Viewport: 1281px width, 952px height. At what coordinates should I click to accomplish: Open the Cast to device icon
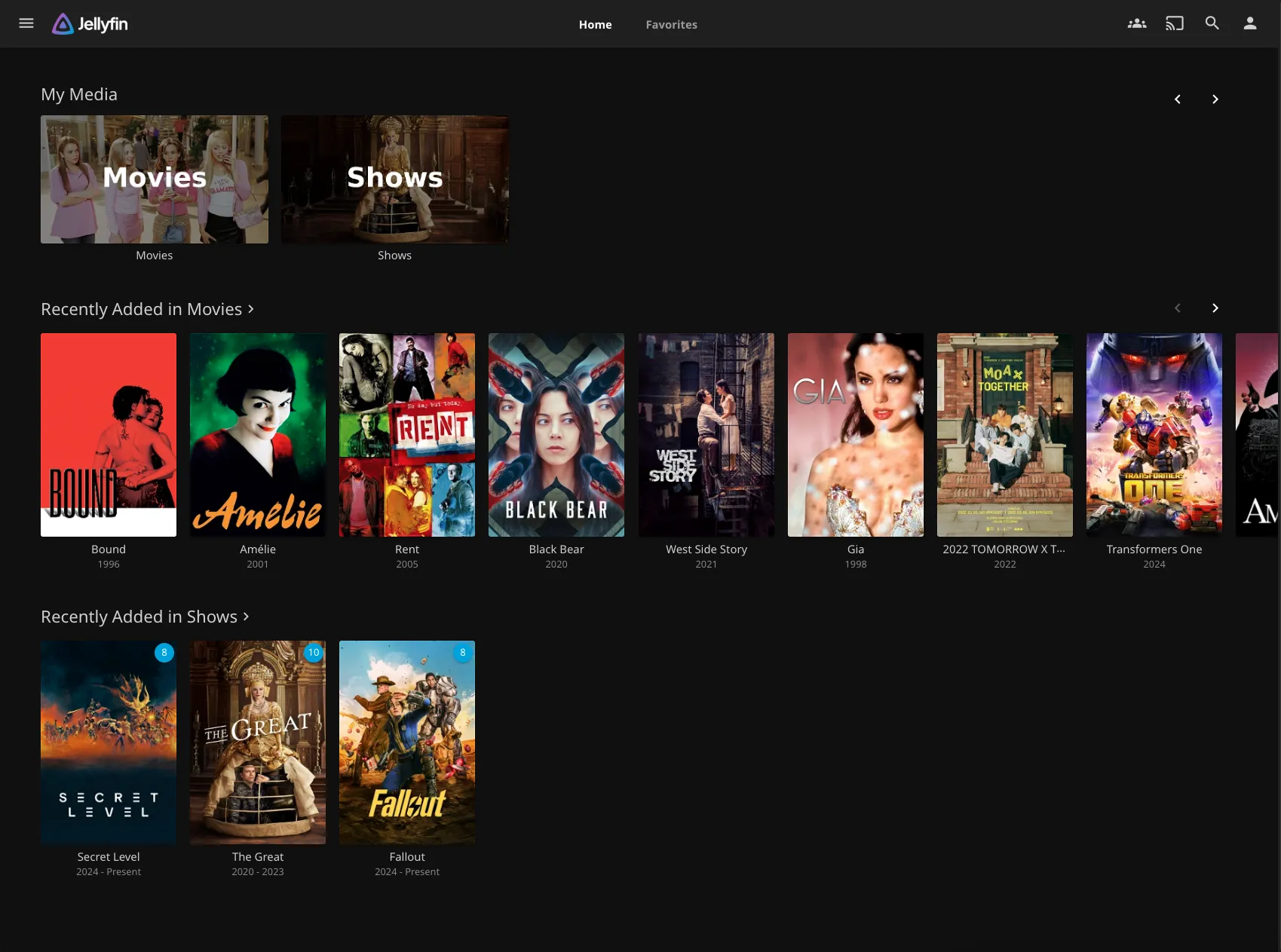tap(1175, 23)
